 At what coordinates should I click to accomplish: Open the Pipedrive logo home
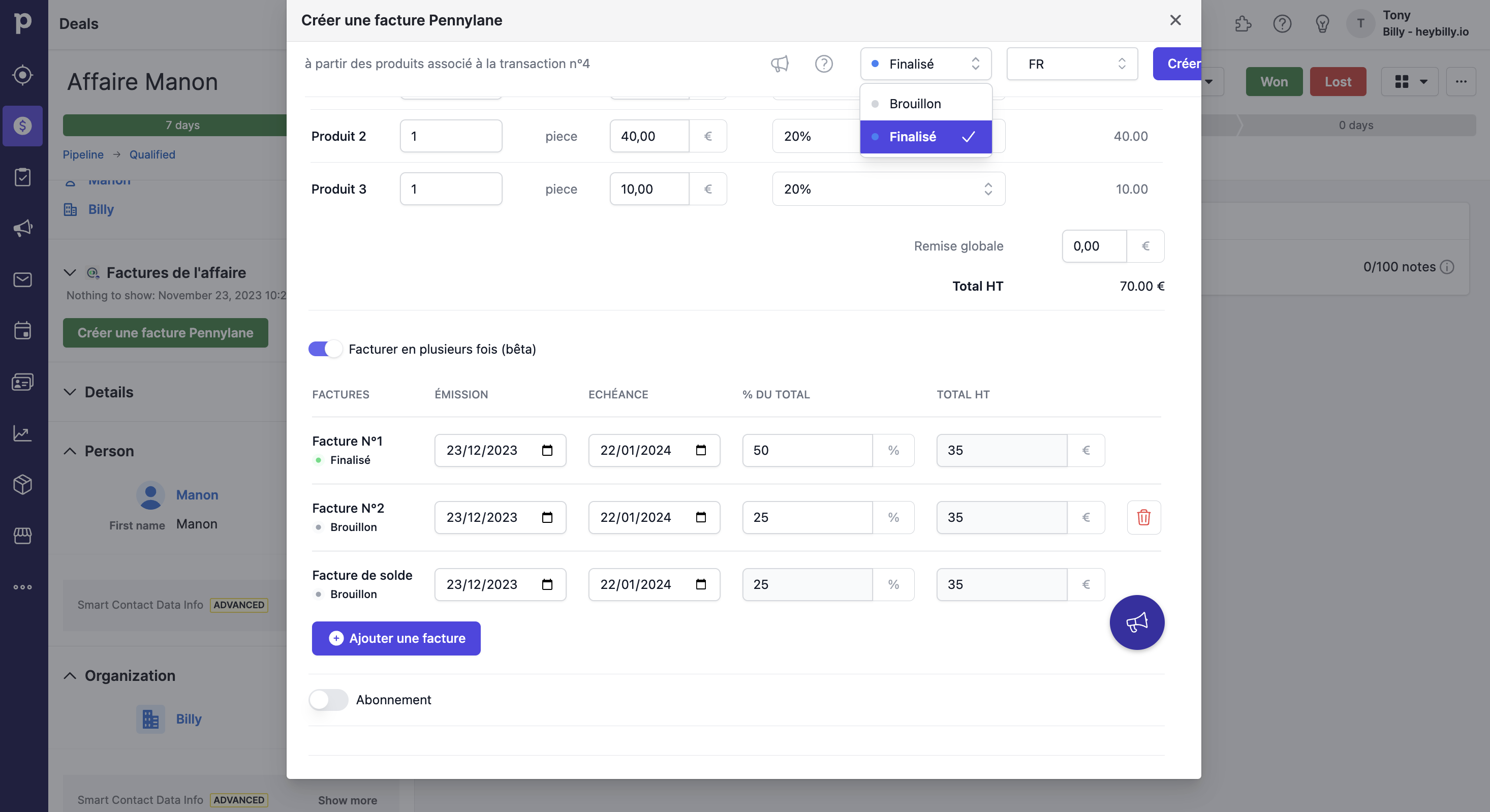(x=22, y=23)
